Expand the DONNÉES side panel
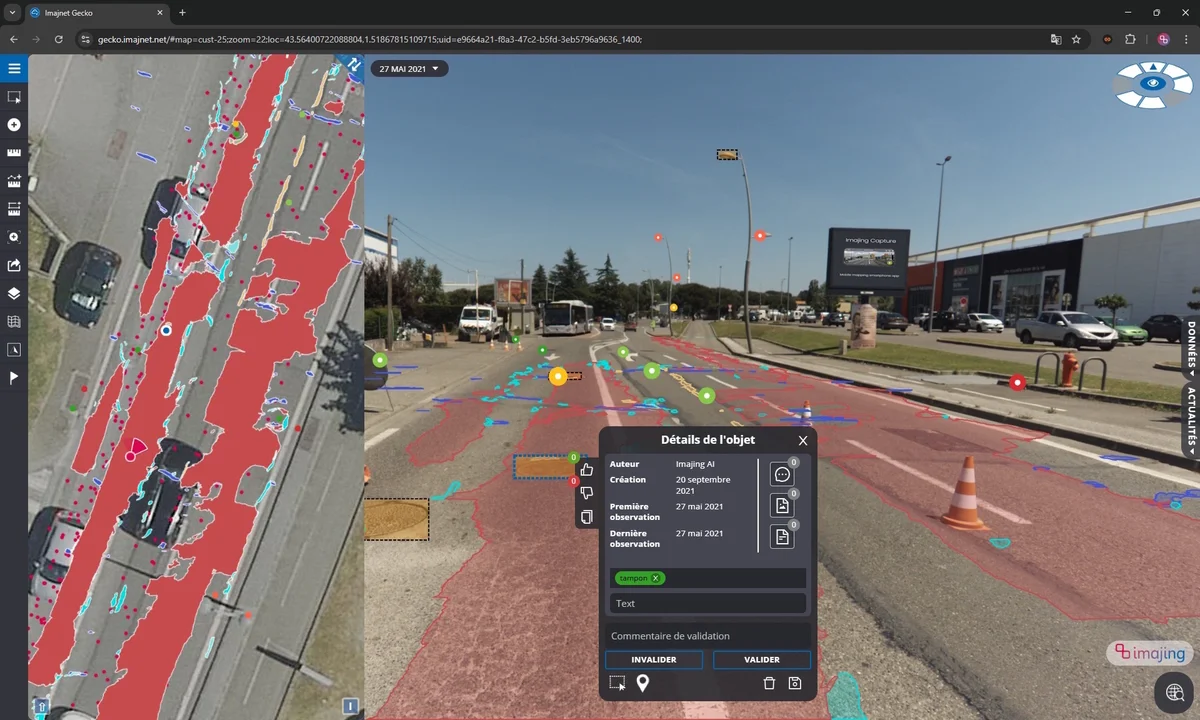The width and height of the screenshot is (1200, 720). point(1192,350)
